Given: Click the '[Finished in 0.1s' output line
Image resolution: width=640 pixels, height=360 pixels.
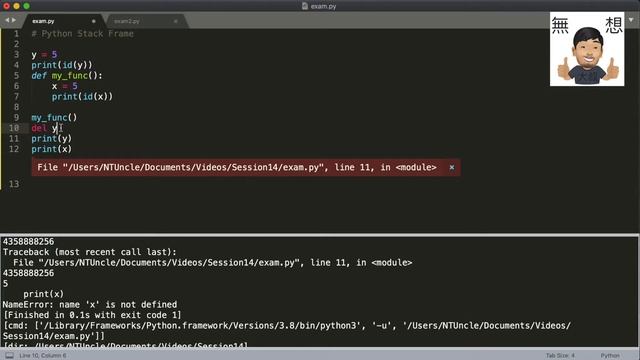Looking at the screenshot, I should (x=92, y=315).
